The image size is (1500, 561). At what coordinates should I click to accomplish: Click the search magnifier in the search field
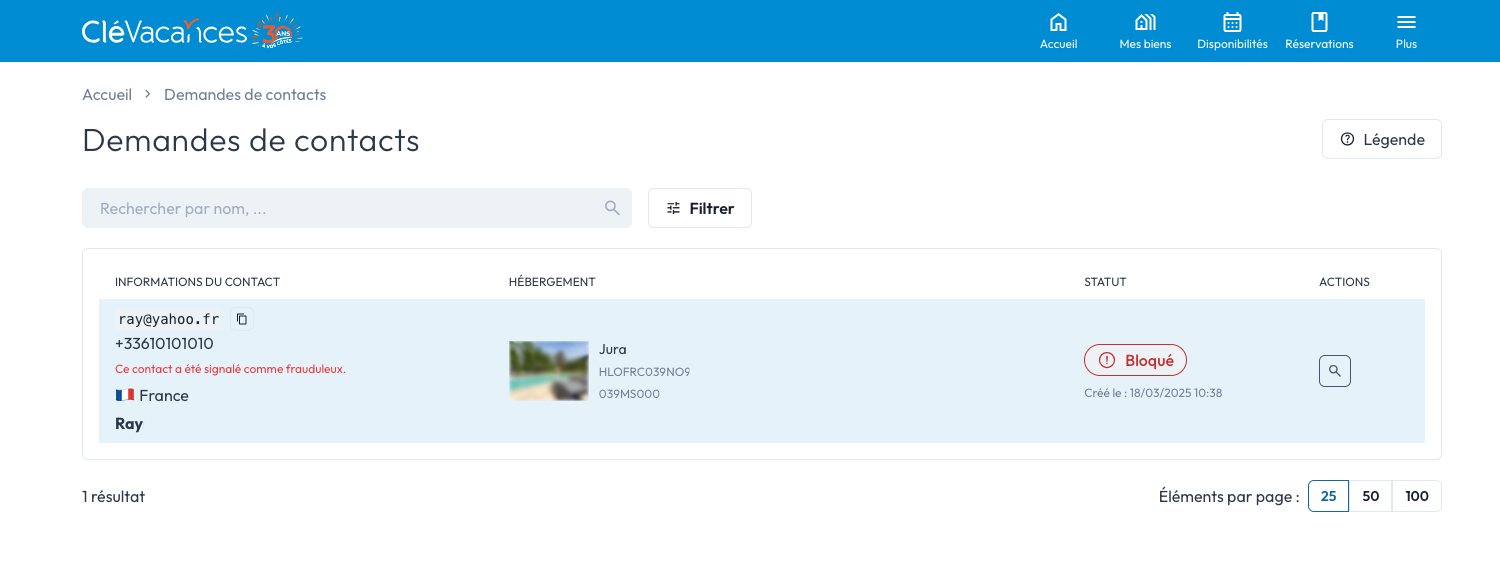coord(612,208)
